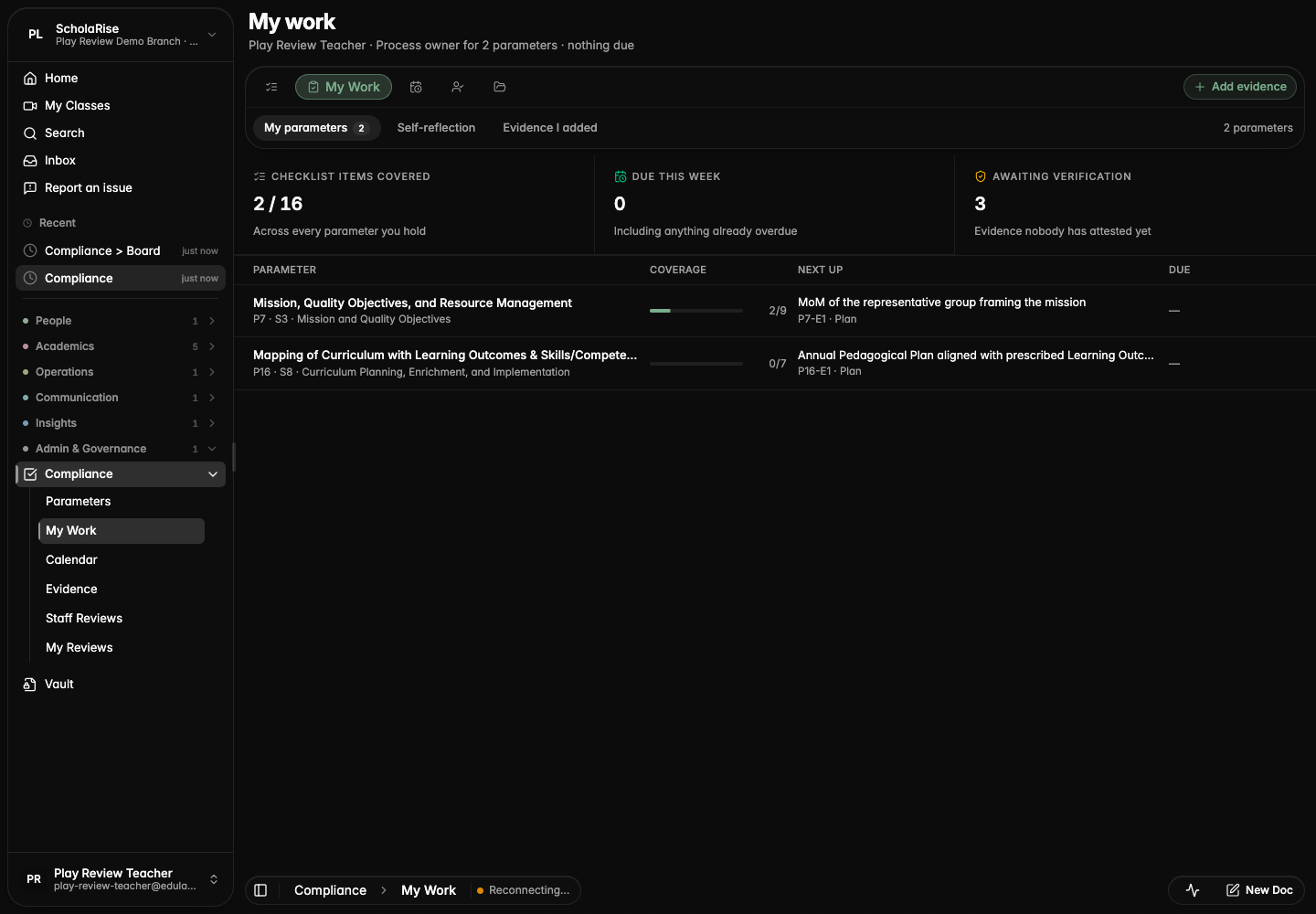Expand the Operations section
Image resolution: width=1316 pixels, height=914 pixels.
121,372
